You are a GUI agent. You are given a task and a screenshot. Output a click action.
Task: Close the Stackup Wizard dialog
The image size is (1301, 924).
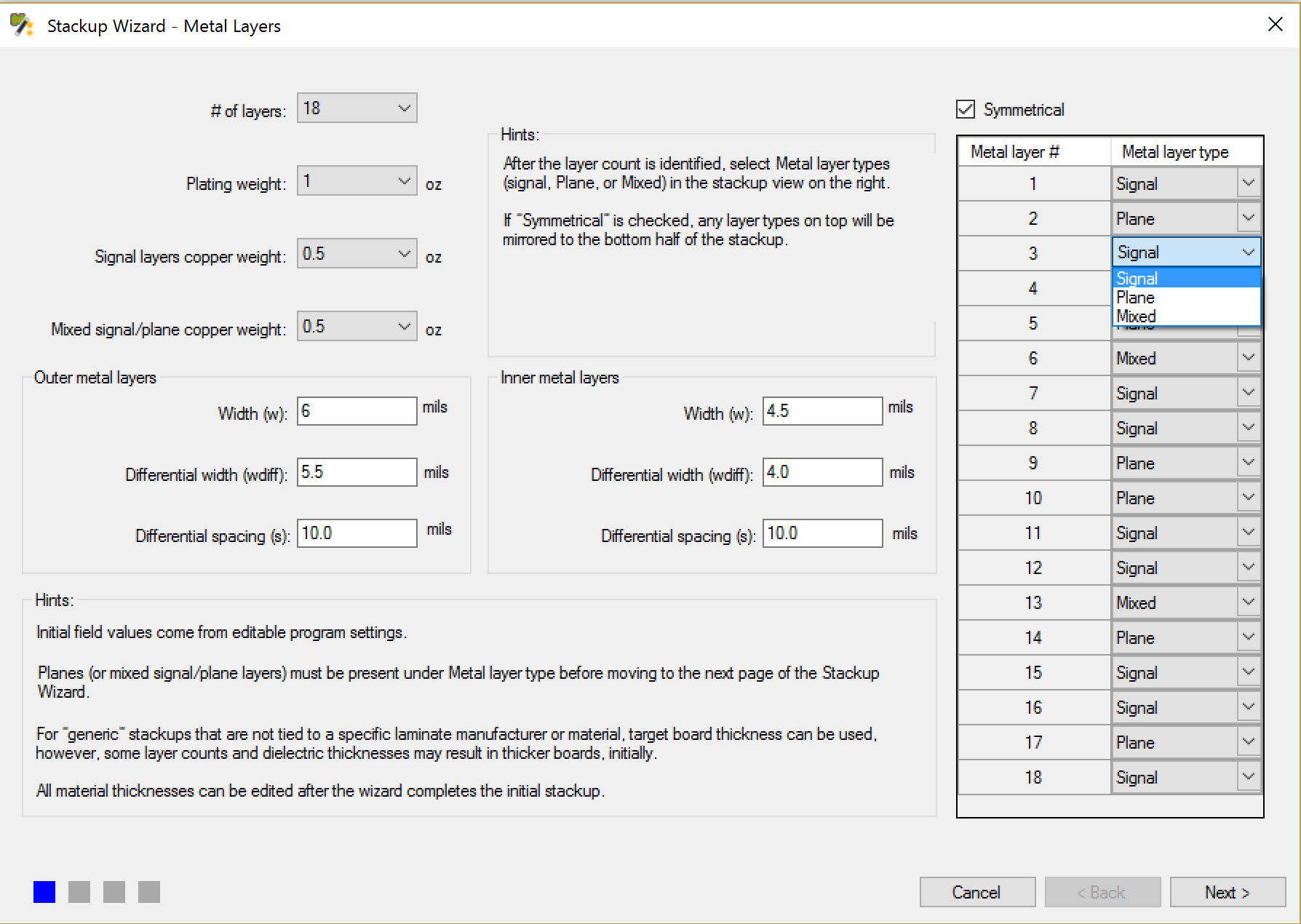pos(1275,25)
